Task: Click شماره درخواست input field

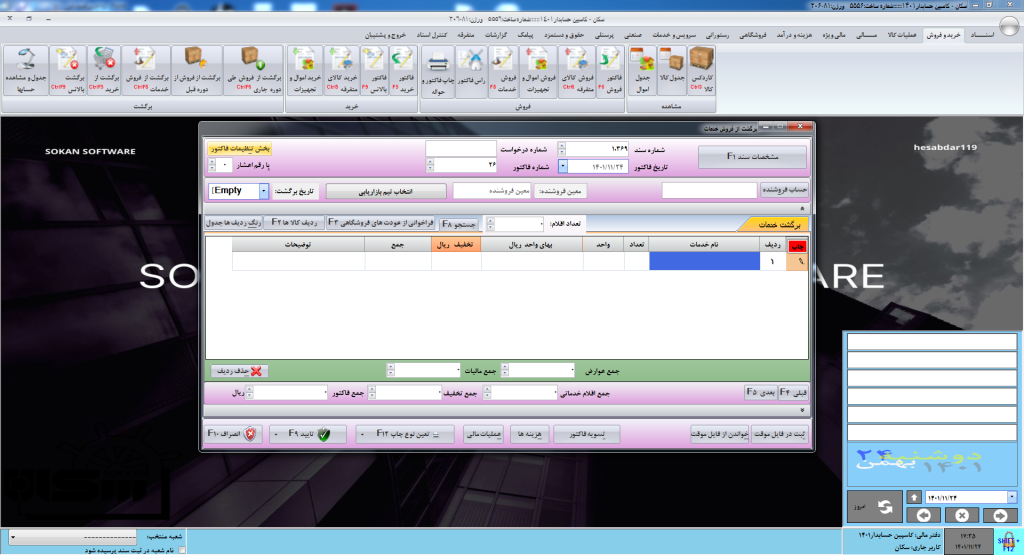Action: [460, 149]
